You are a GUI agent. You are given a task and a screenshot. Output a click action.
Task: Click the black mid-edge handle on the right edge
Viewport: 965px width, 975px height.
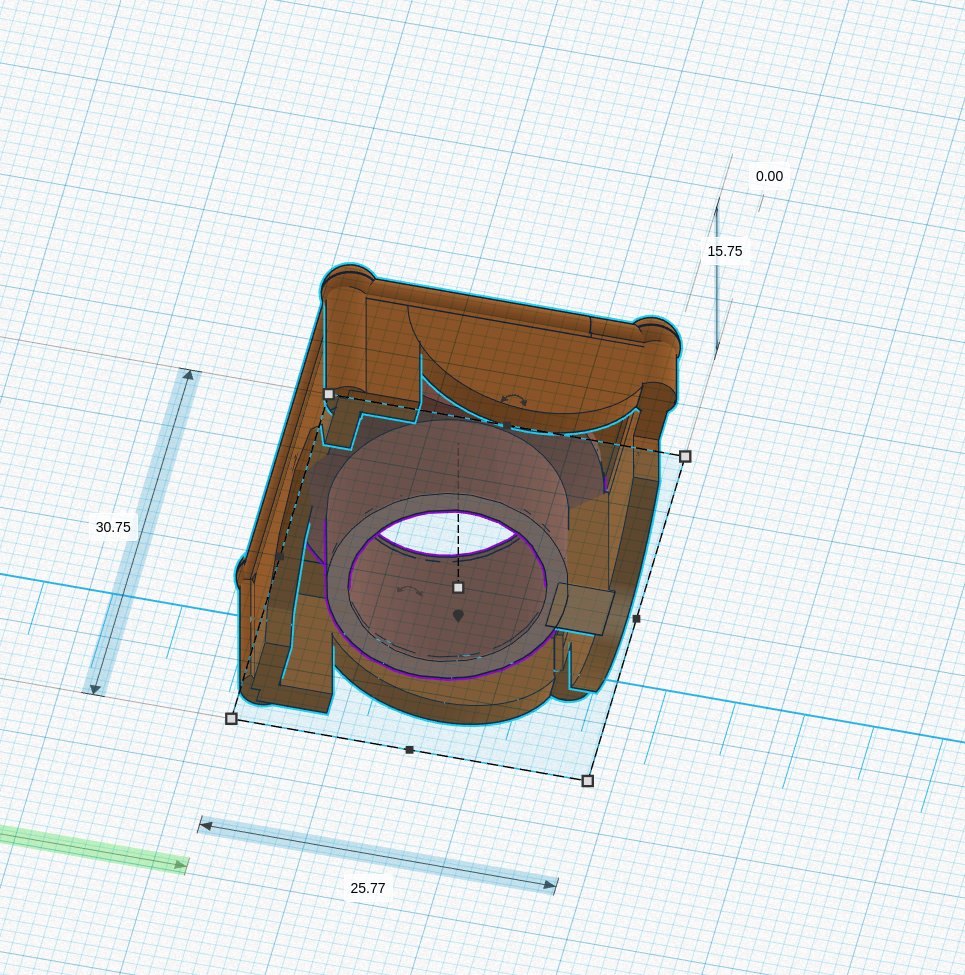[x=636, y=619]
